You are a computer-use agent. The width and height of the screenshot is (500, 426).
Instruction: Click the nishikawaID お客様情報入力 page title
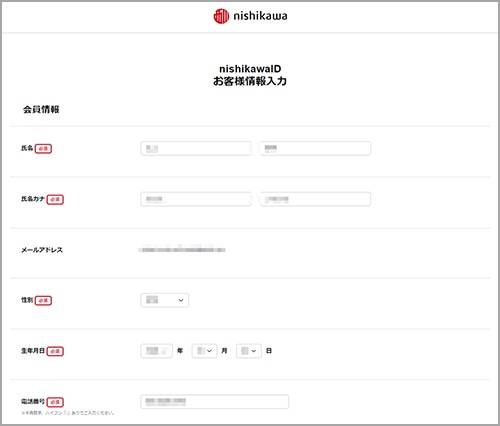[x=250, y=75]
